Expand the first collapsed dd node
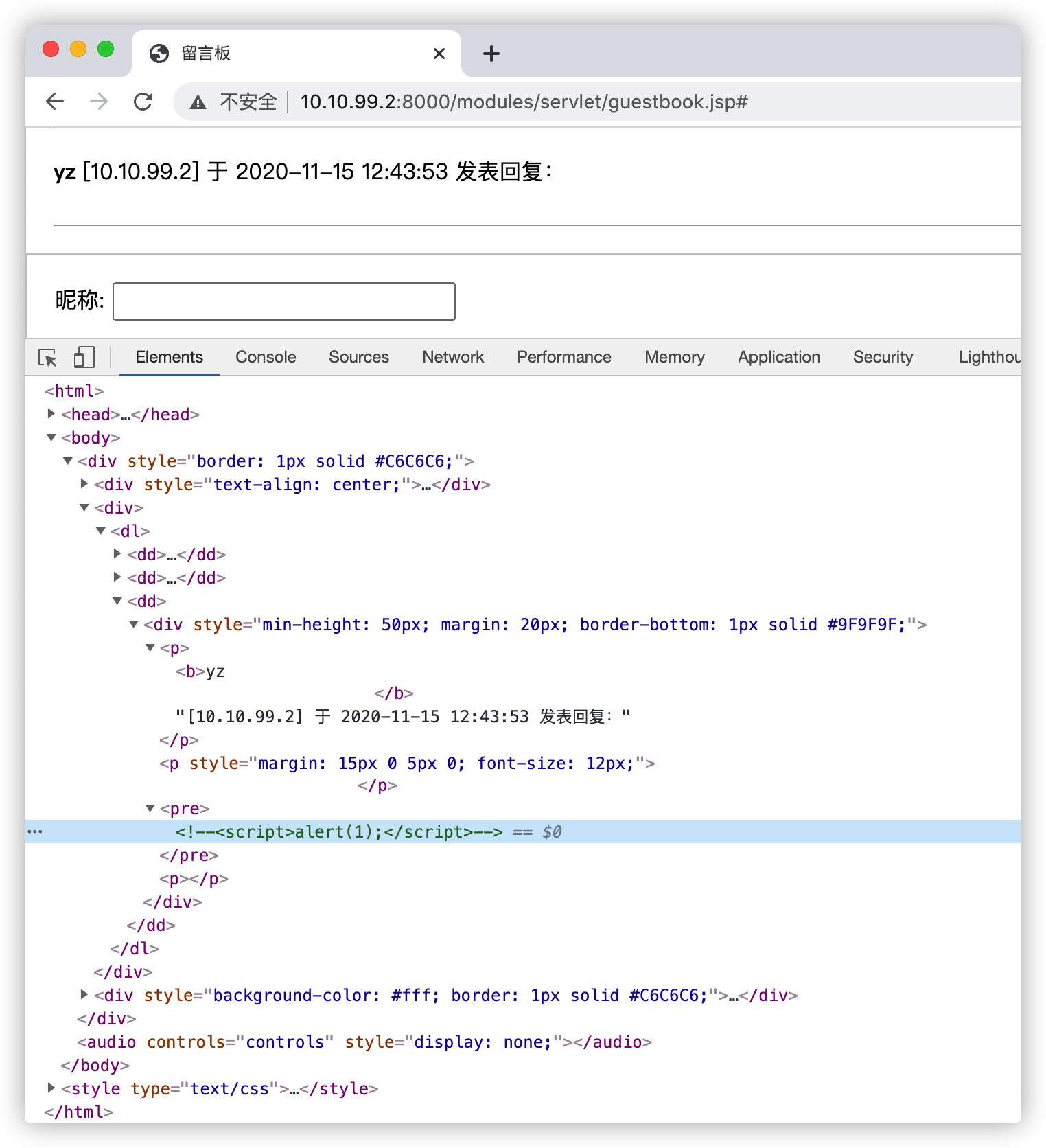The height and width of the screenshot is (1148, 1046). [117, 553]
